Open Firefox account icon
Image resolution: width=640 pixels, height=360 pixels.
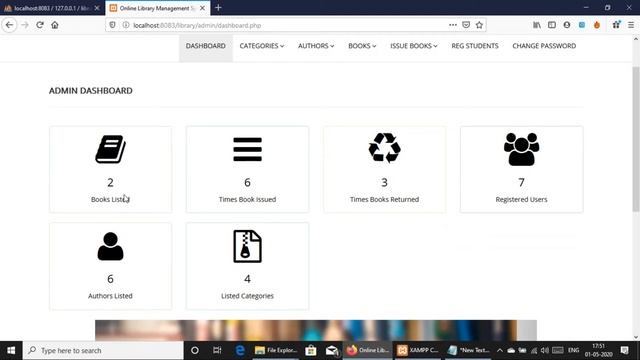pyautogui.click(x=567, y=25)
